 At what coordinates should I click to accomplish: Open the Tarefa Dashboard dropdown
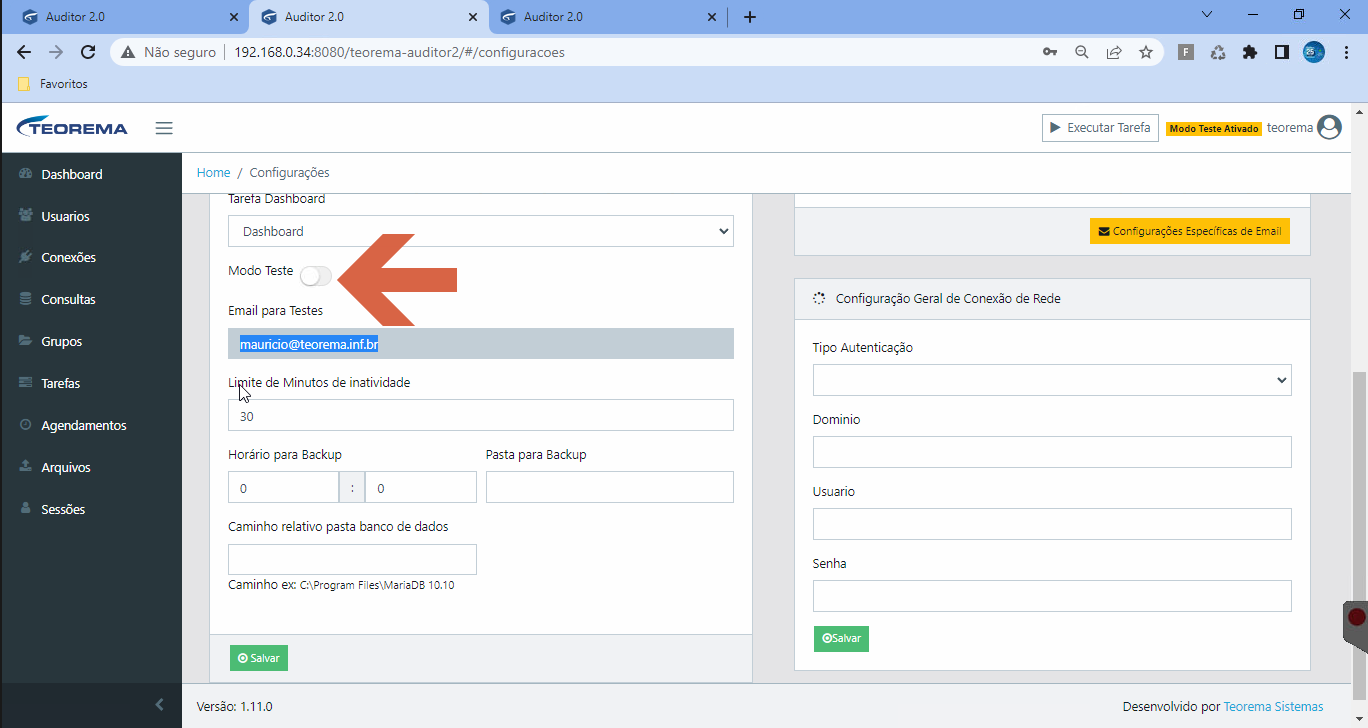481,231
